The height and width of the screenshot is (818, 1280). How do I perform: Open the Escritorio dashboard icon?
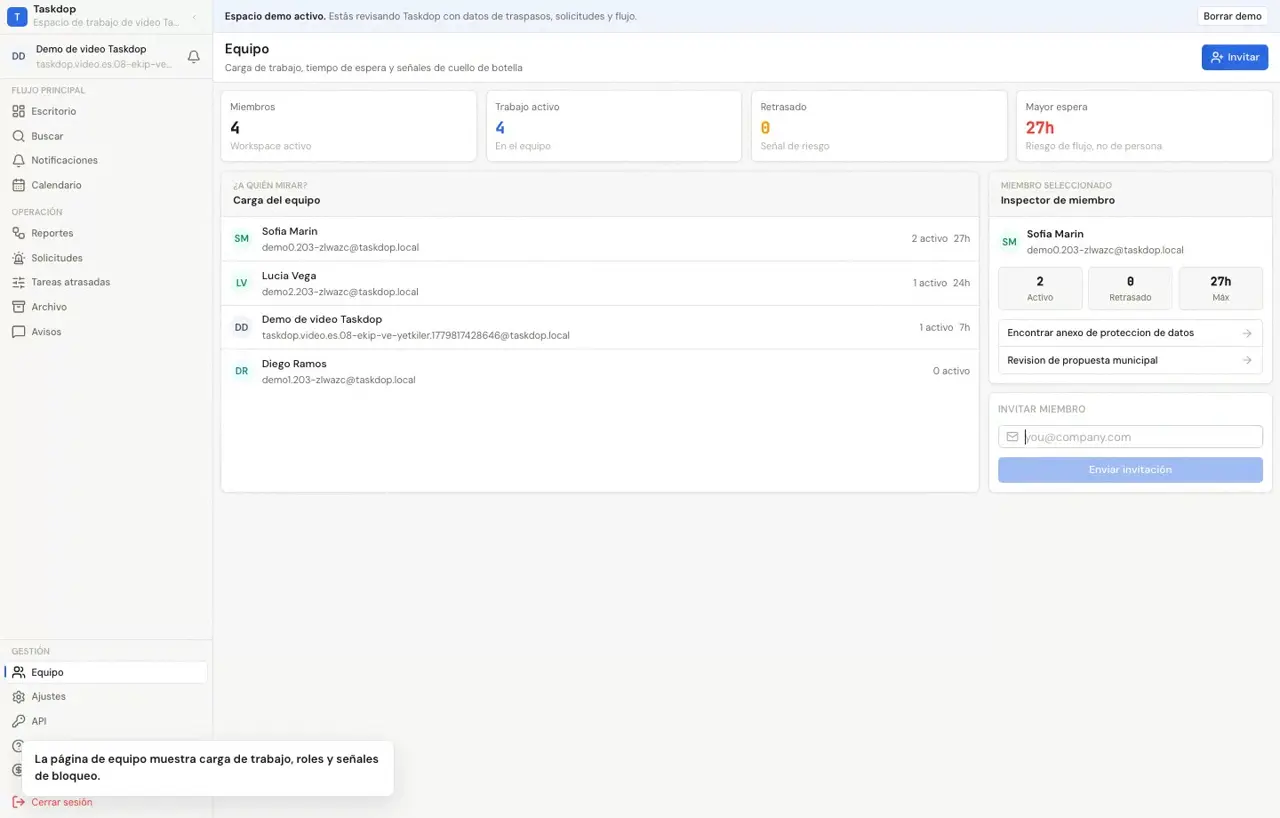(x=18, y=111)
